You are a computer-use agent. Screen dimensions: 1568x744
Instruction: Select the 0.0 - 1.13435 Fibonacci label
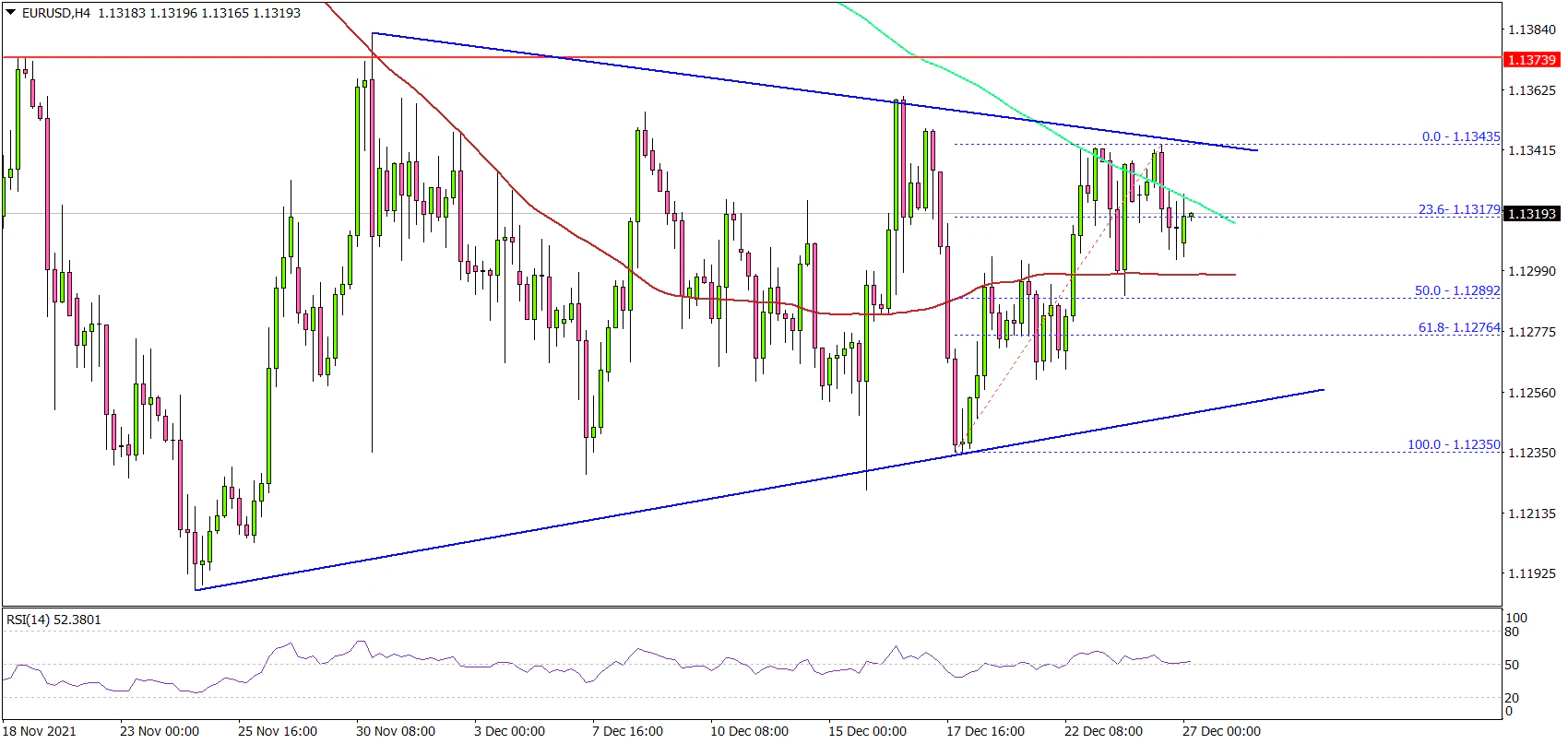click(x=1460, y=136)
